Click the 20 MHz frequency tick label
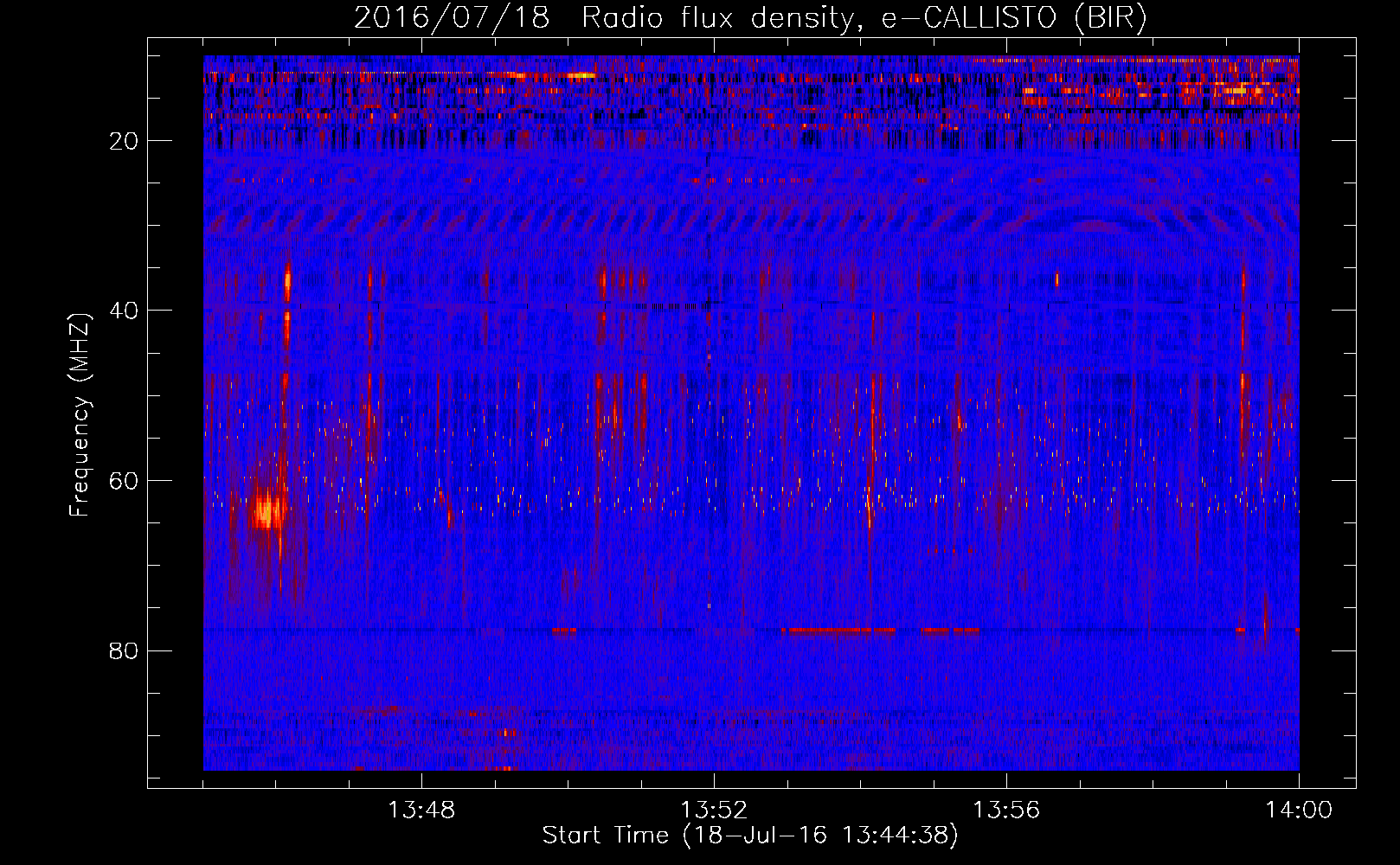 click(125, 141)
